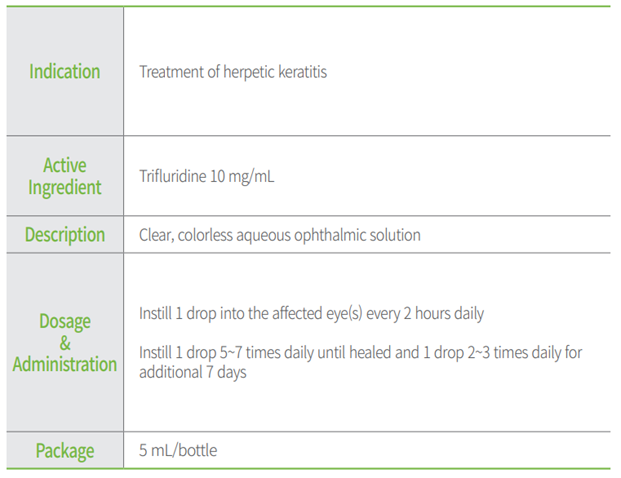Click the word 'Trifluridine'
The height and width of the screenshot is (478, 621).
click(x=172, y=177)
